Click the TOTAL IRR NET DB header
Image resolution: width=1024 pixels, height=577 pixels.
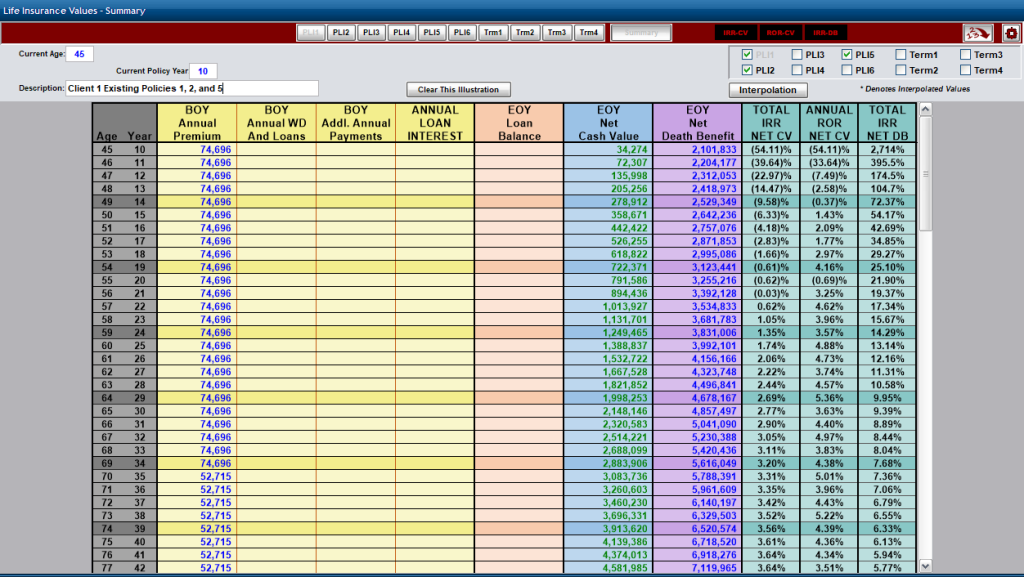click(887, 123)
